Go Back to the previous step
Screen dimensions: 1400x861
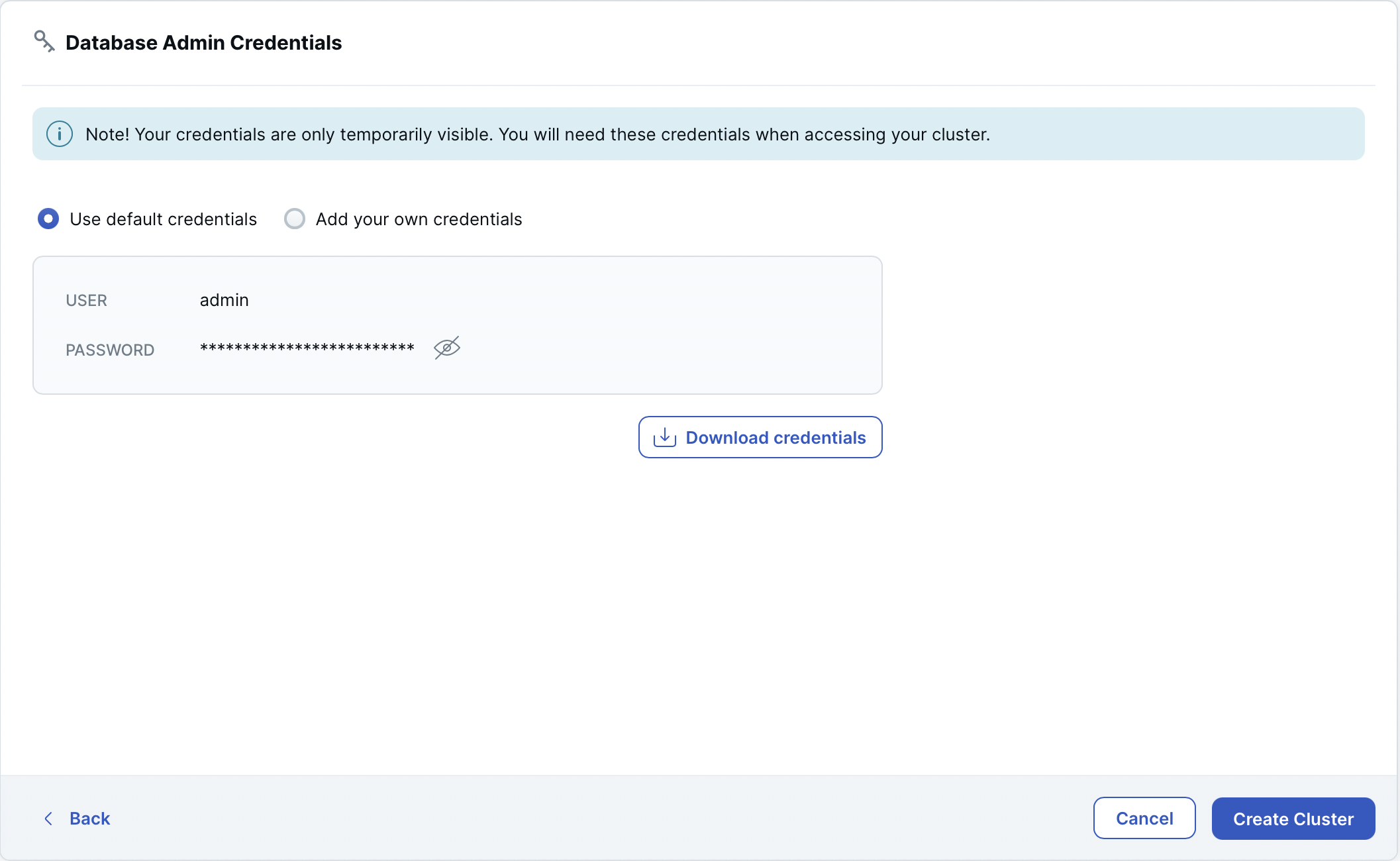tap(89, 819)
